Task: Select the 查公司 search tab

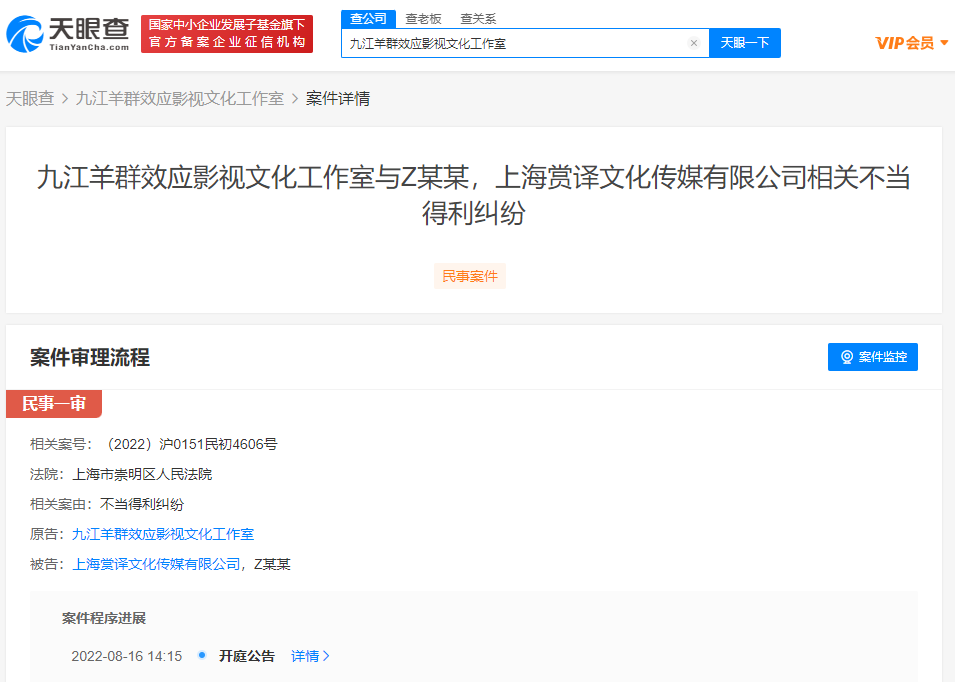Action: [x=368, y=19]
